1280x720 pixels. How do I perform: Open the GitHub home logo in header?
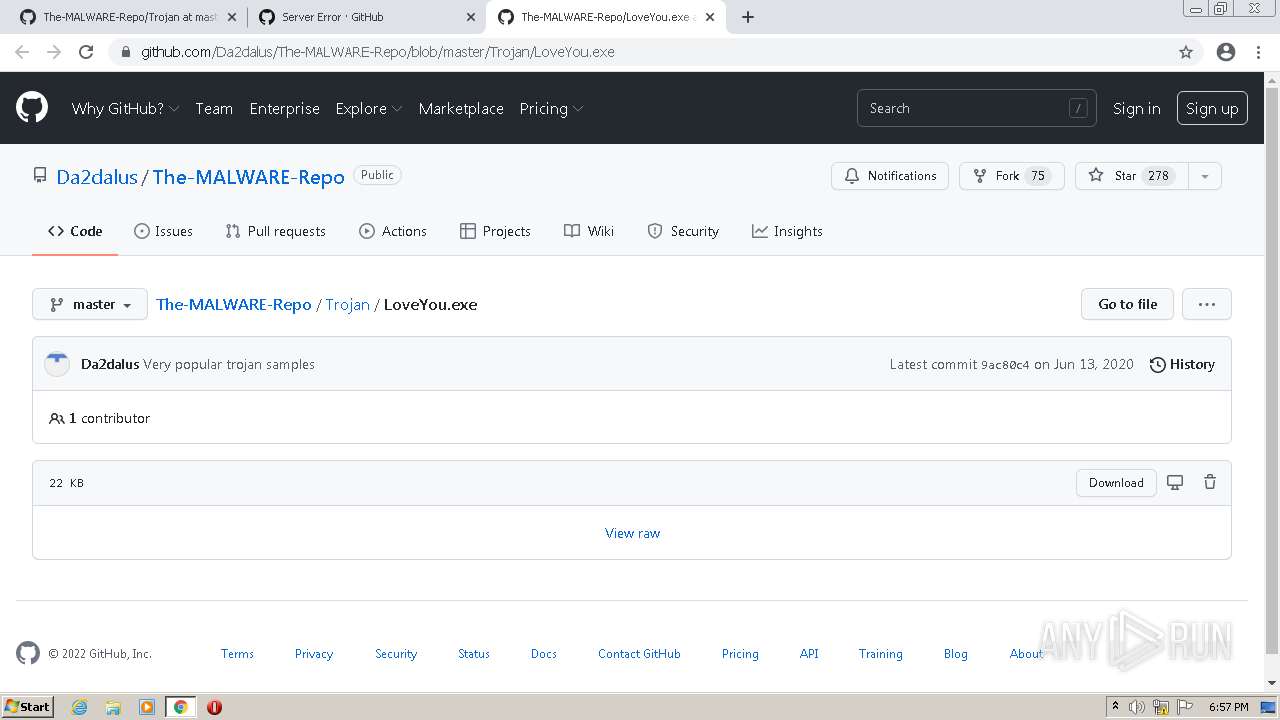[x=32, y=108]
